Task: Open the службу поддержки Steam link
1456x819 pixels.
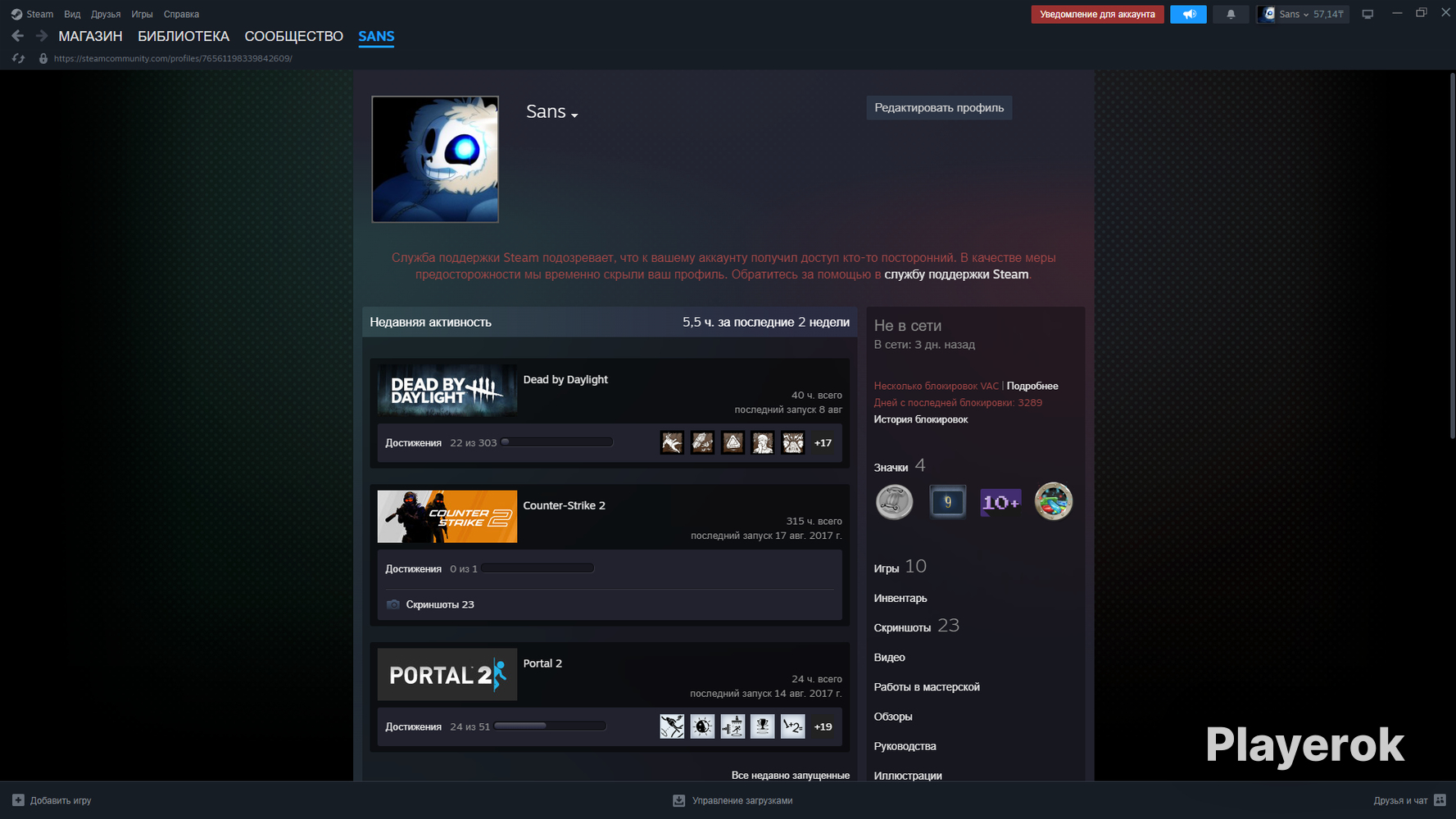Action: click(956, 274)
